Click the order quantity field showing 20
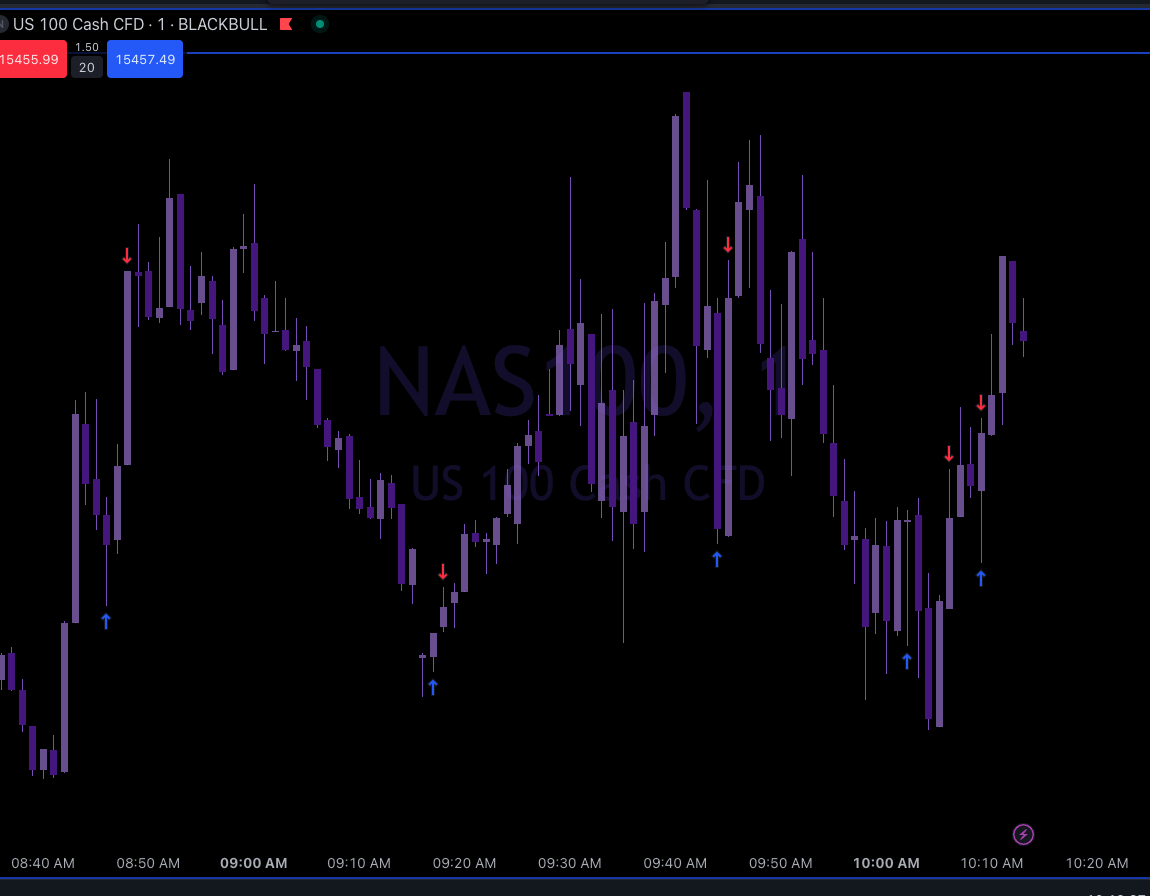The width and height of the screenshot is (1150, 896). coord(87,67)
